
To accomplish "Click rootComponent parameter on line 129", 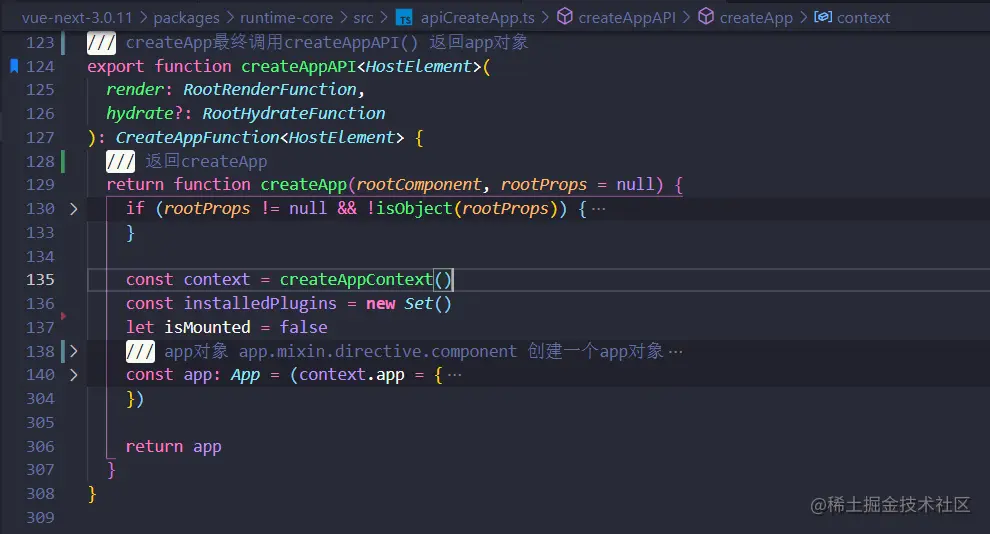I will [x=419, y=184].
